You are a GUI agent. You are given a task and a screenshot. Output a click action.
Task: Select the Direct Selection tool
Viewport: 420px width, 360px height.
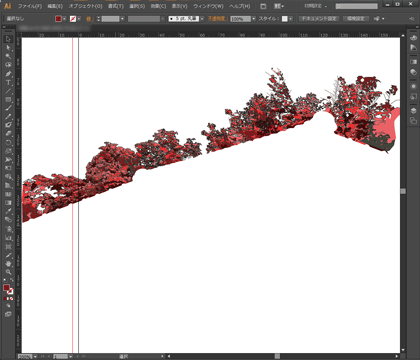8,48
